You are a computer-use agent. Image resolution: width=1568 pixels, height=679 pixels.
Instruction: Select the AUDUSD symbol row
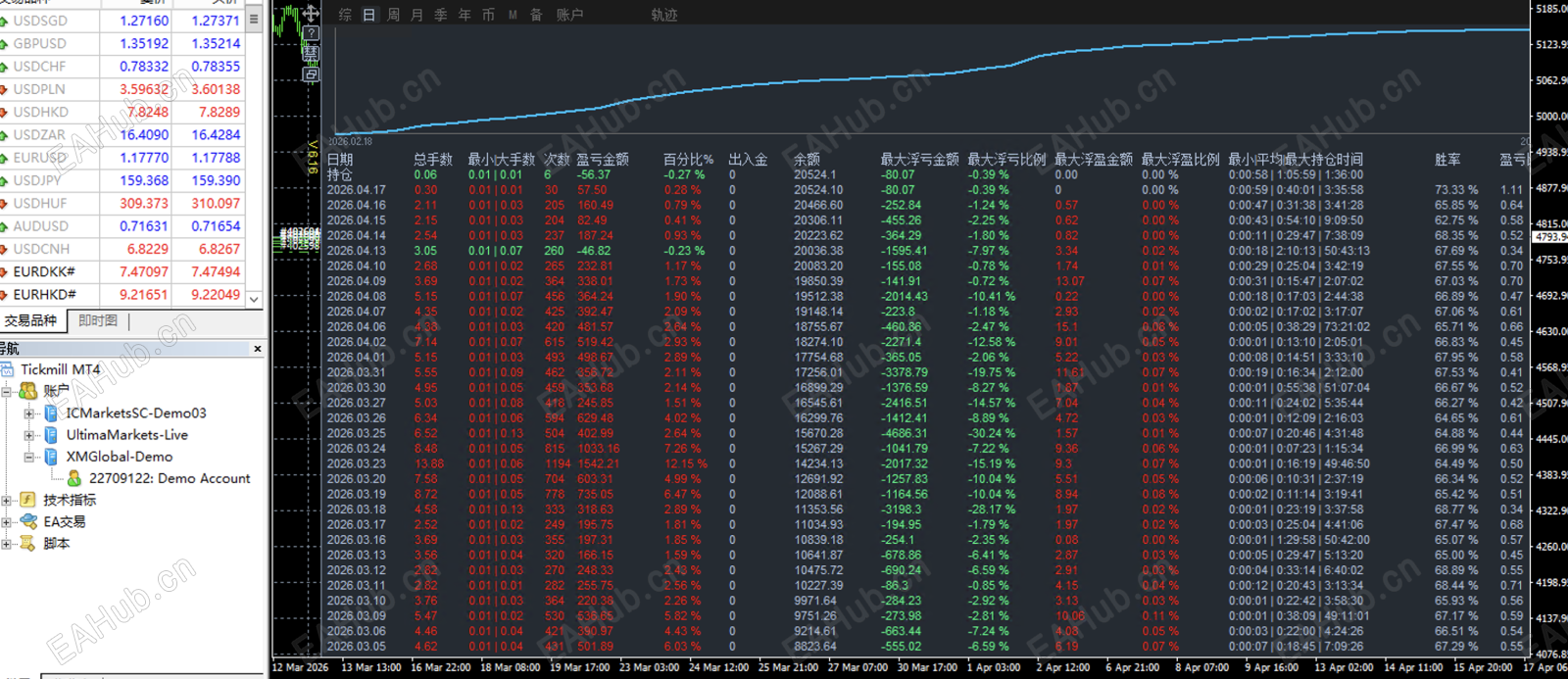122,225
